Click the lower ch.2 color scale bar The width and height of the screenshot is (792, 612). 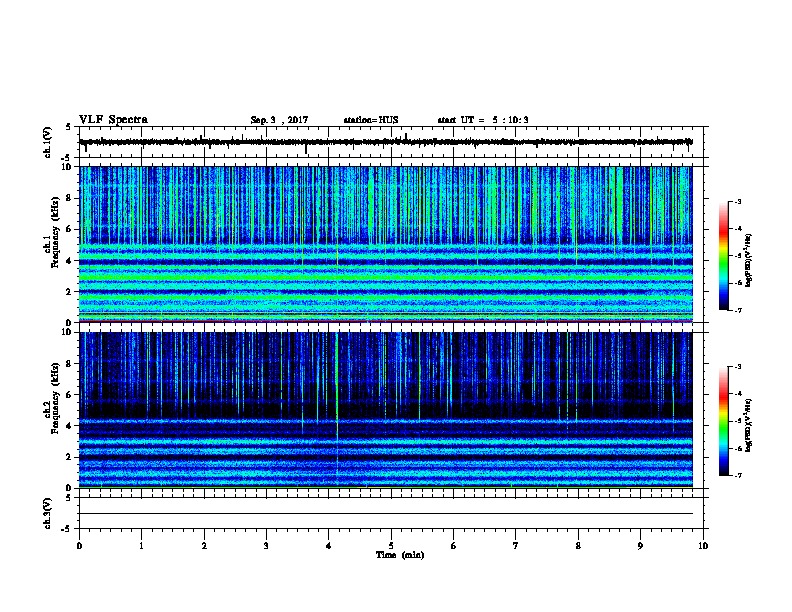pyautogui.click(x=723, y=421)
